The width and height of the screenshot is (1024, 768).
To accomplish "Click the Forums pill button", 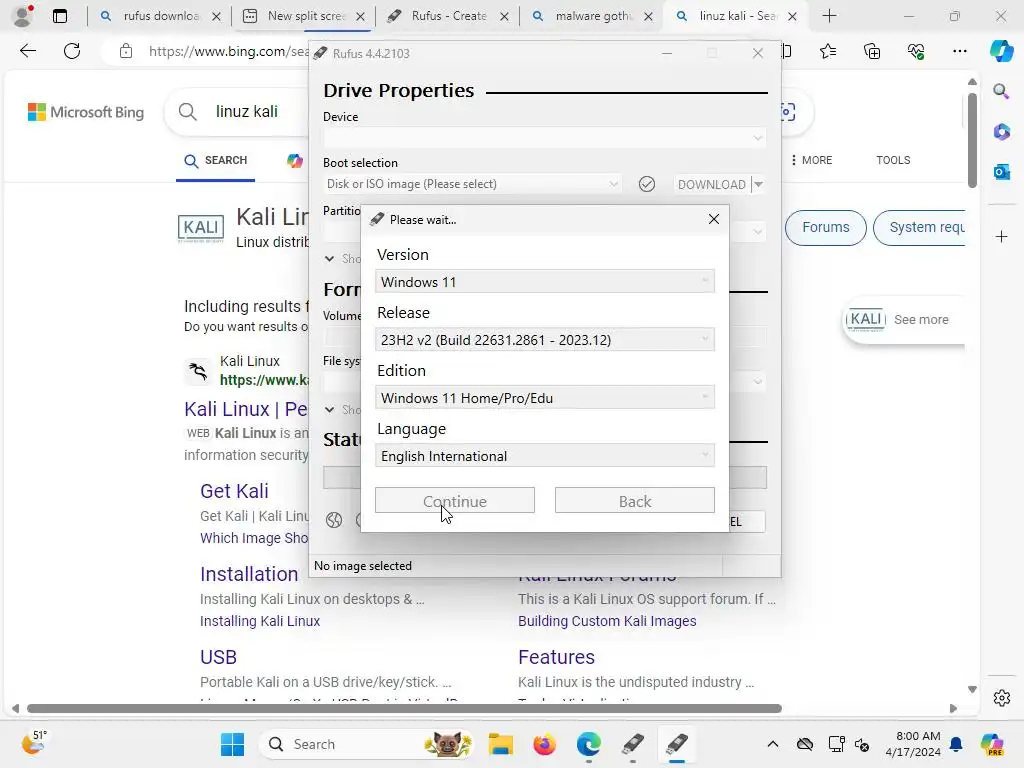I will [825, 227].
